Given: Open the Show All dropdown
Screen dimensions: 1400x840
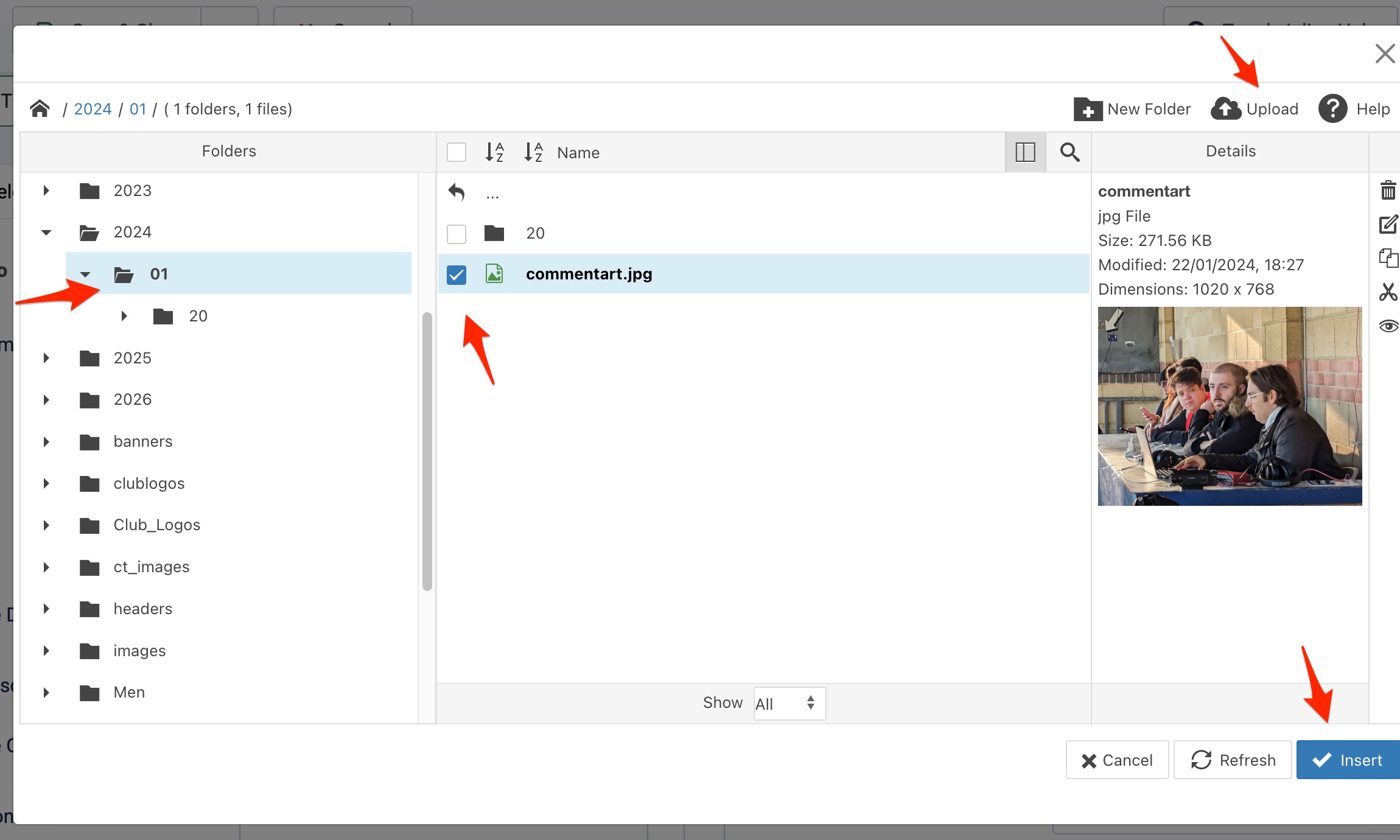Looking at the screenshot, I should pyautogui.click(x=789, y=704).
